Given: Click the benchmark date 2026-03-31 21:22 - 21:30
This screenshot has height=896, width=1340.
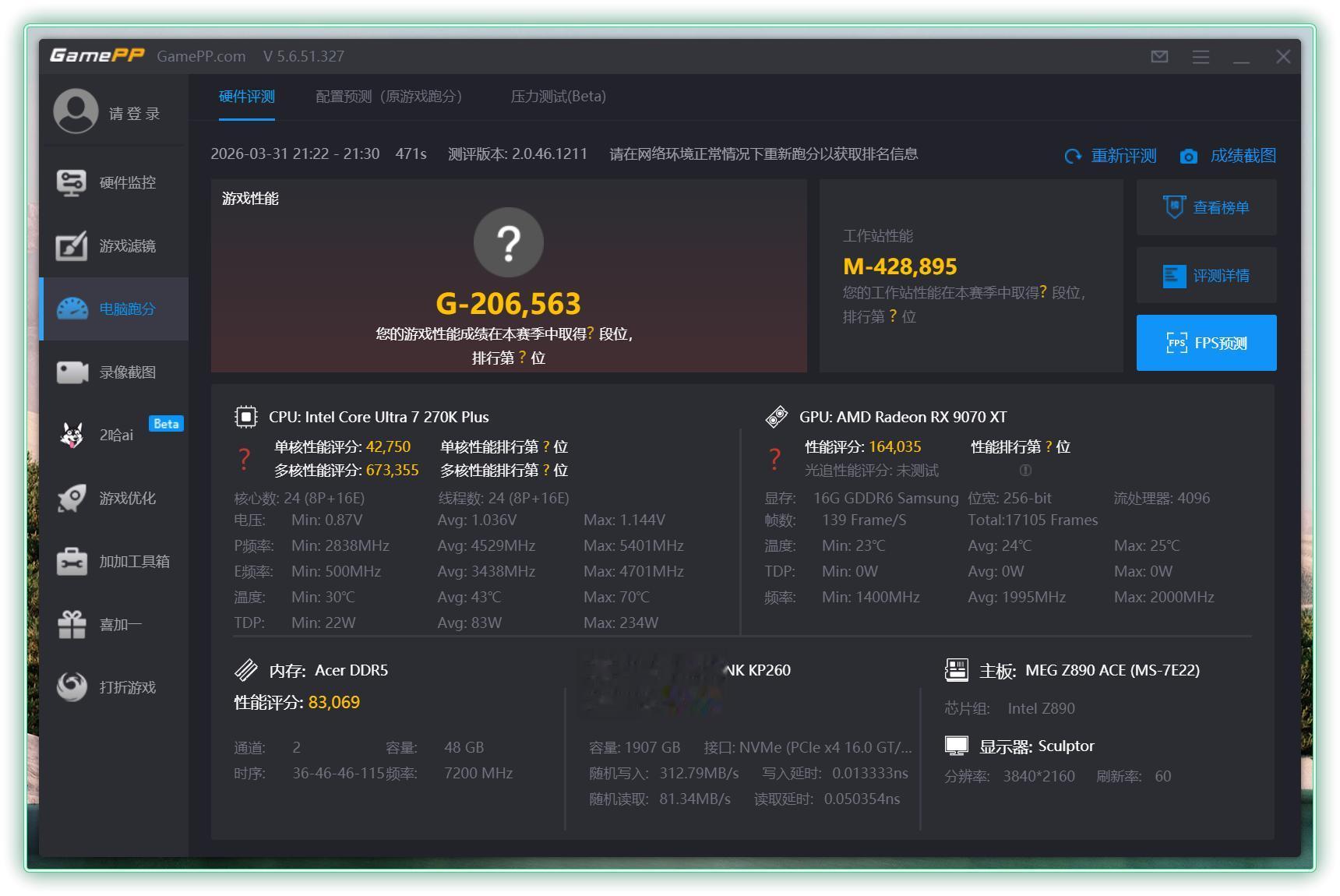Looking at the screenshot, I should click(295, 153).
